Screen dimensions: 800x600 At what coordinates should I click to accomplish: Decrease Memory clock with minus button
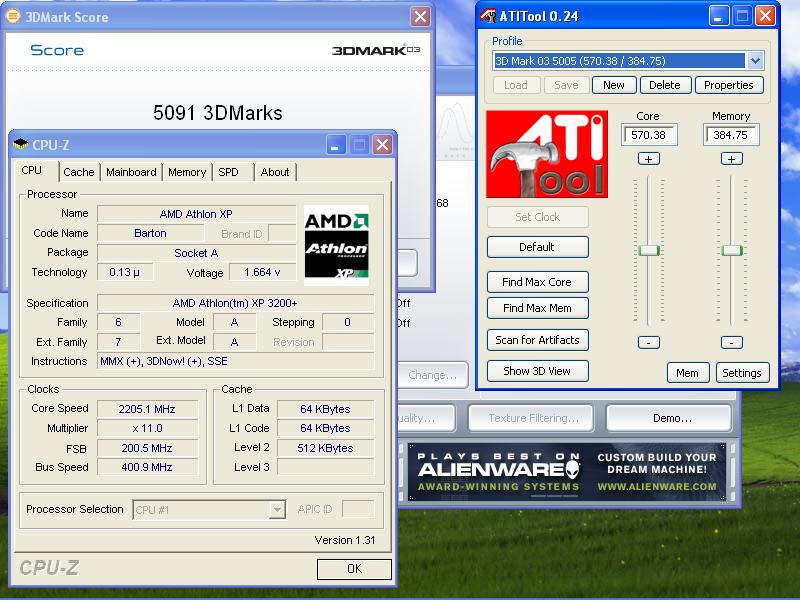click(731, 342)
